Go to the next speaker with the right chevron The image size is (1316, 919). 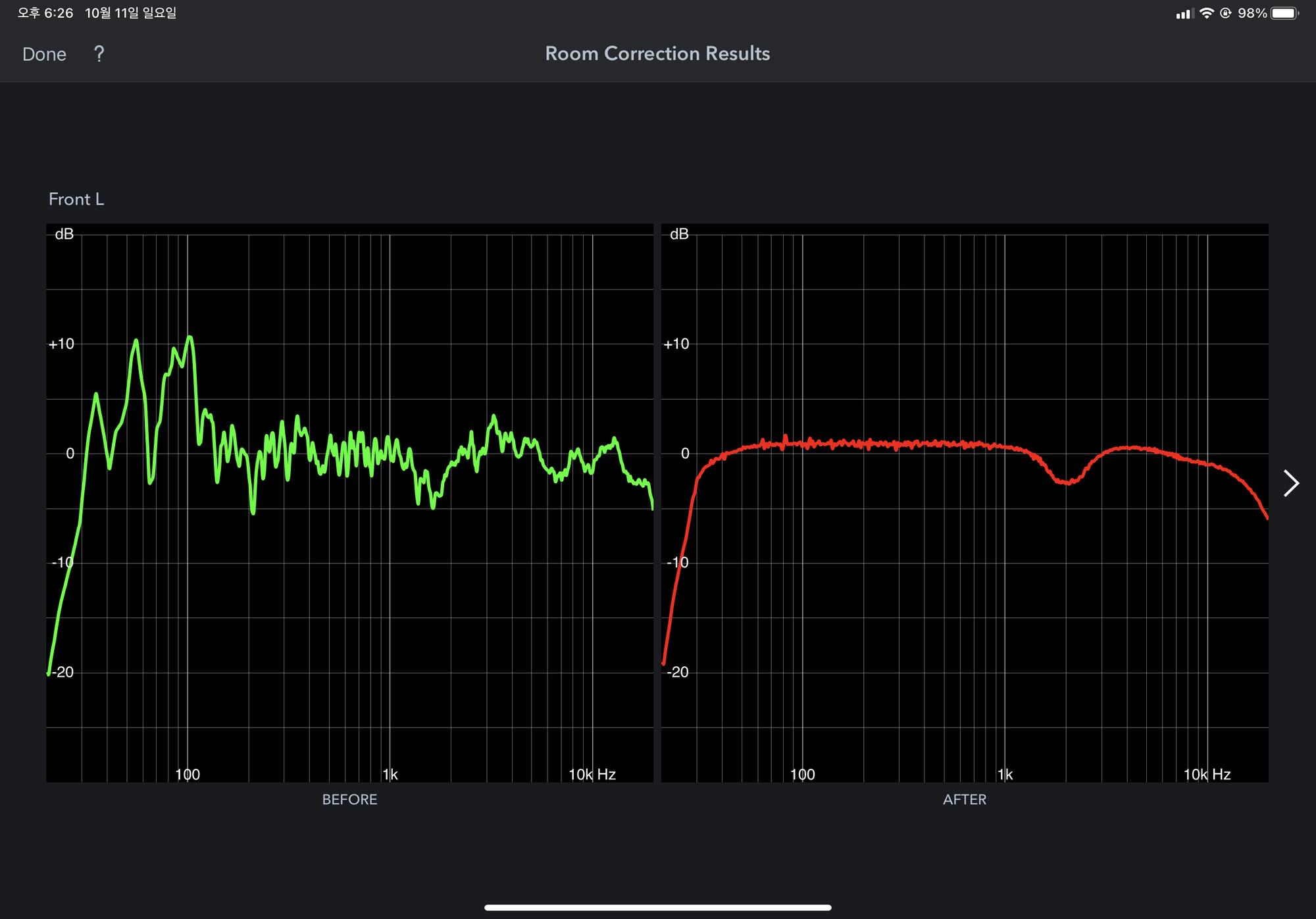point(1291,483)
